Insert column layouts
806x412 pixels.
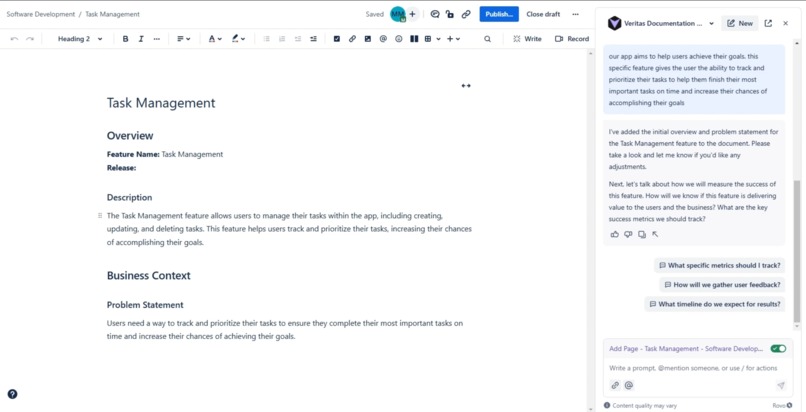(414, 39)
